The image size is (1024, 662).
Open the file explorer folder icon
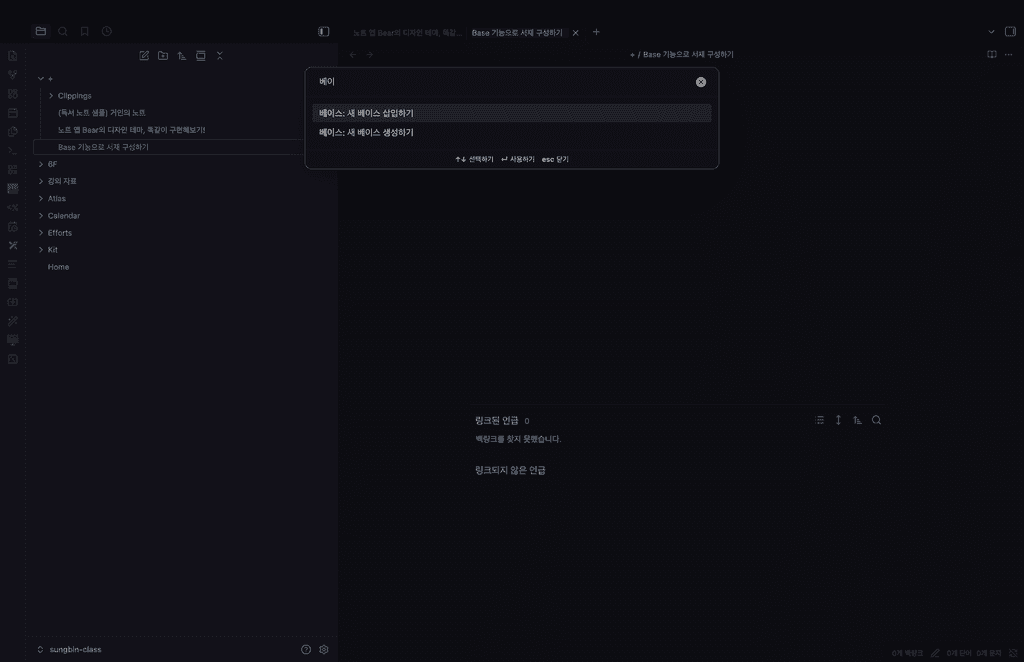(x=40, y=31)
